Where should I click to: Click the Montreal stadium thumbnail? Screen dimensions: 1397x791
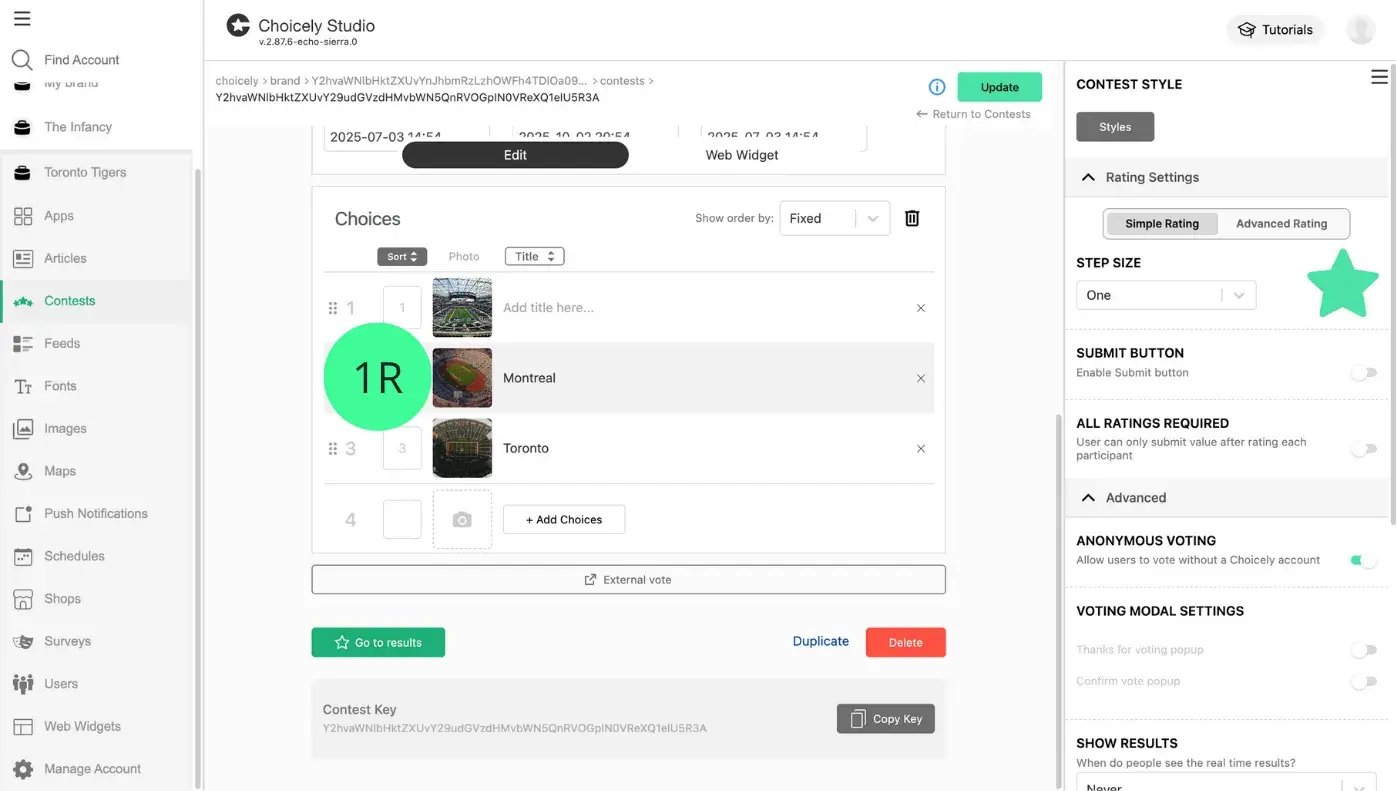[x=462, y=378]
